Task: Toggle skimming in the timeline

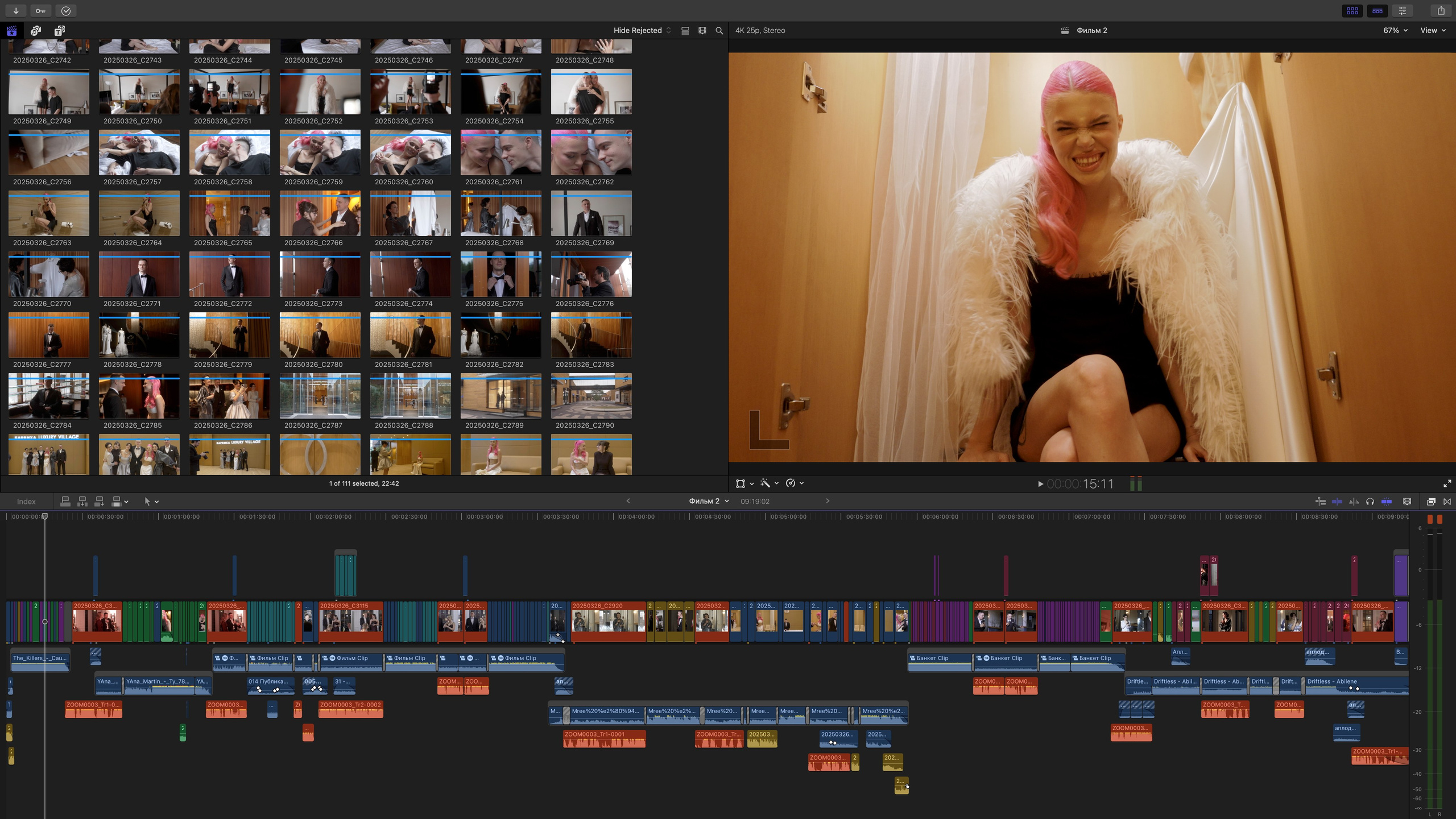Action: [x=1337, y=501]
